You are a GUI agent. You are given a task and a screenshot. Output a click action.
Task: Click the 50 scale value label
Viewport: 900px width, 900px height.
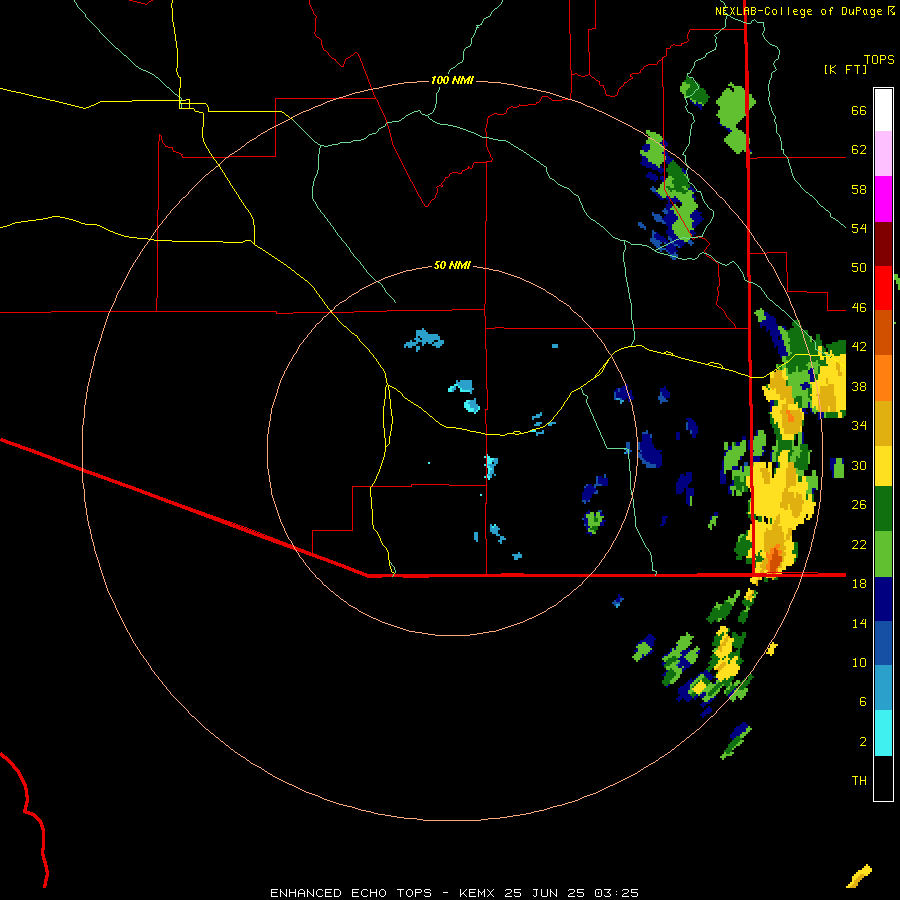coord(859,268)
